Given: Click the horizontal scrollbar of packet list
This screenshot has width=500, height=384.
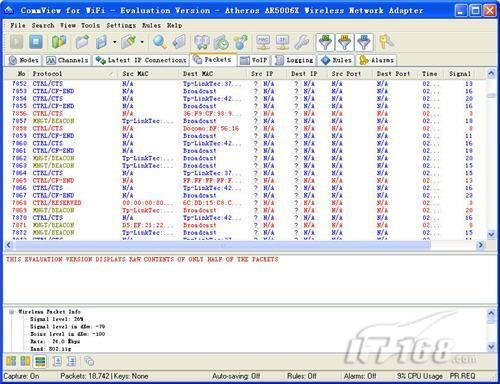Looking at the screenshot, I should [x=223, y=245].
